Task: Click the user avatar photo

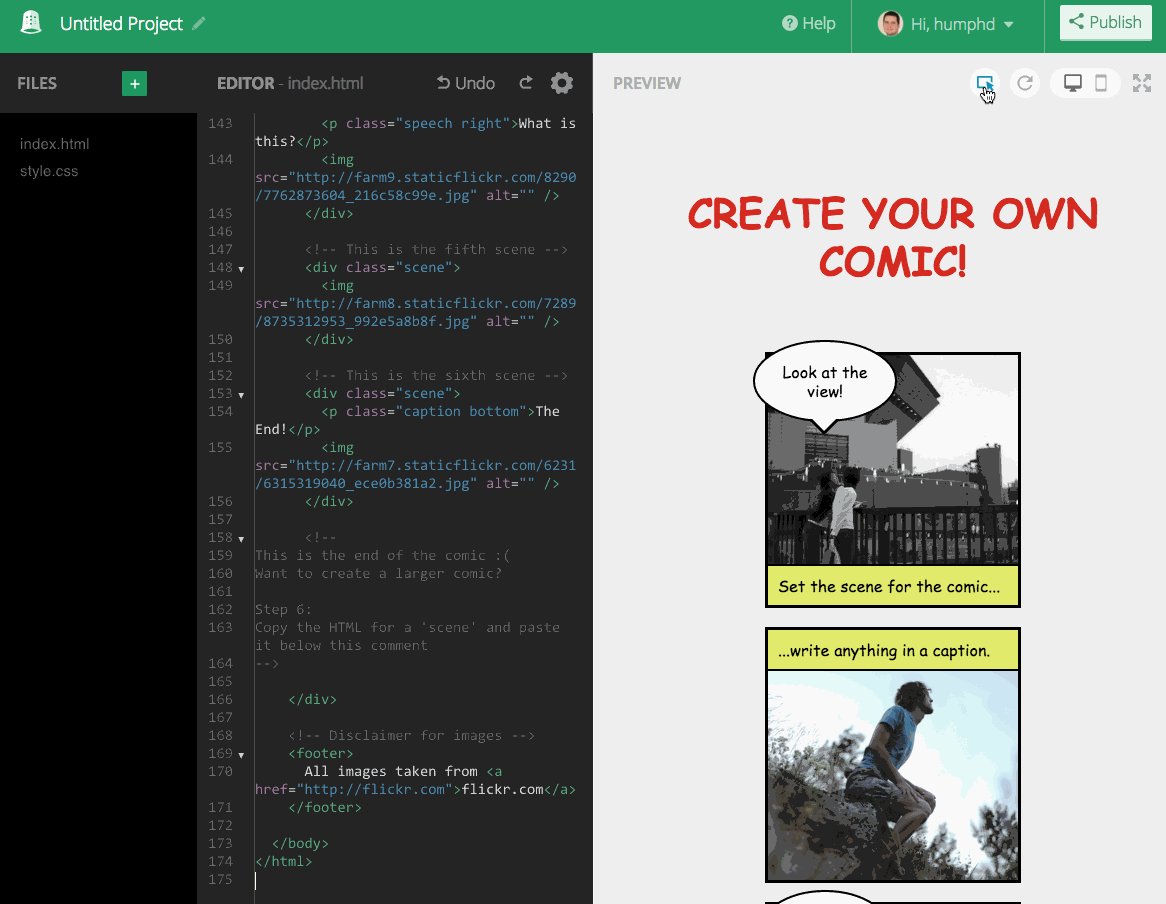Action: click(890, 23)
